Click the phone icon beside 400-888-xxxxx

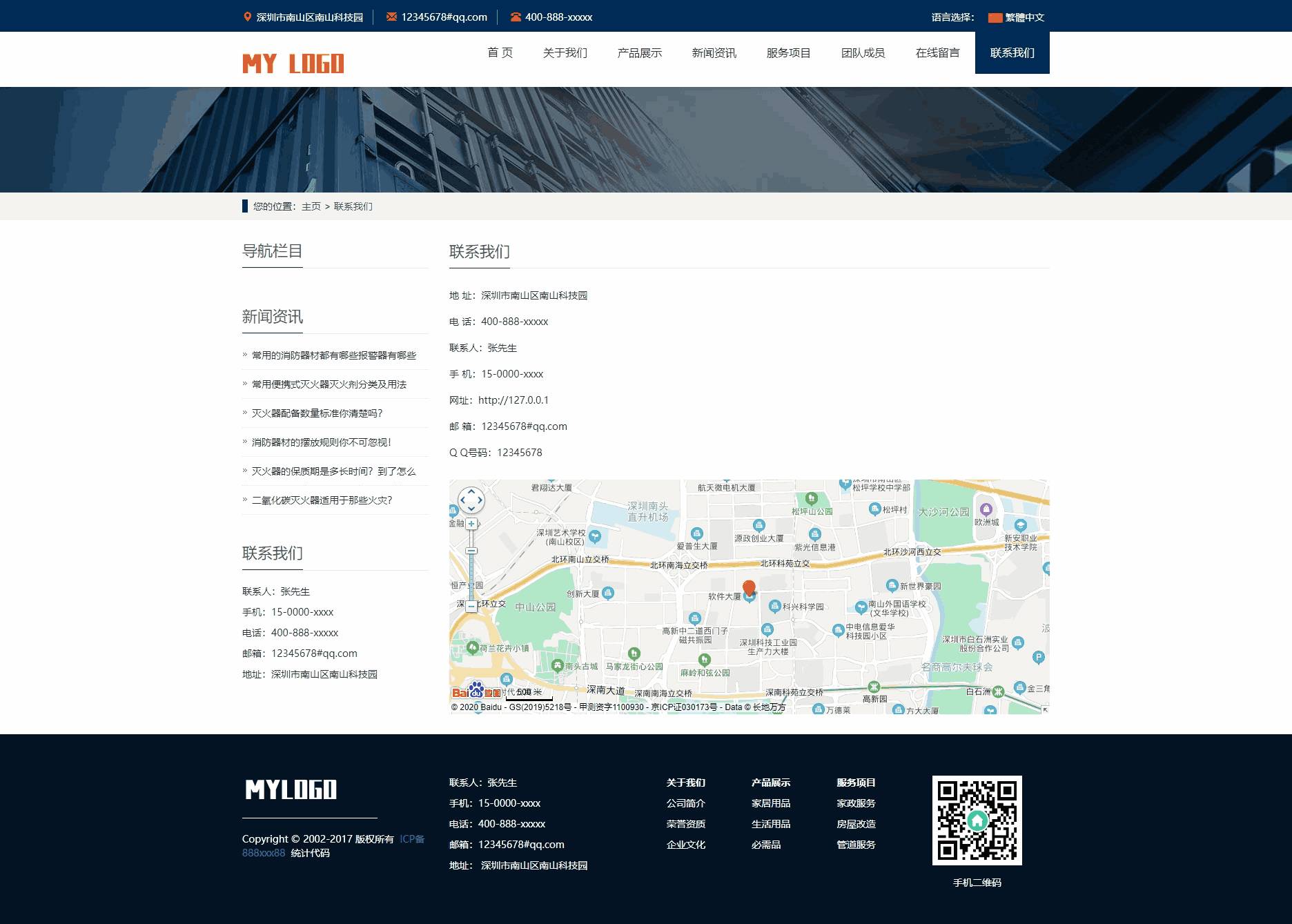pos(516,17)
